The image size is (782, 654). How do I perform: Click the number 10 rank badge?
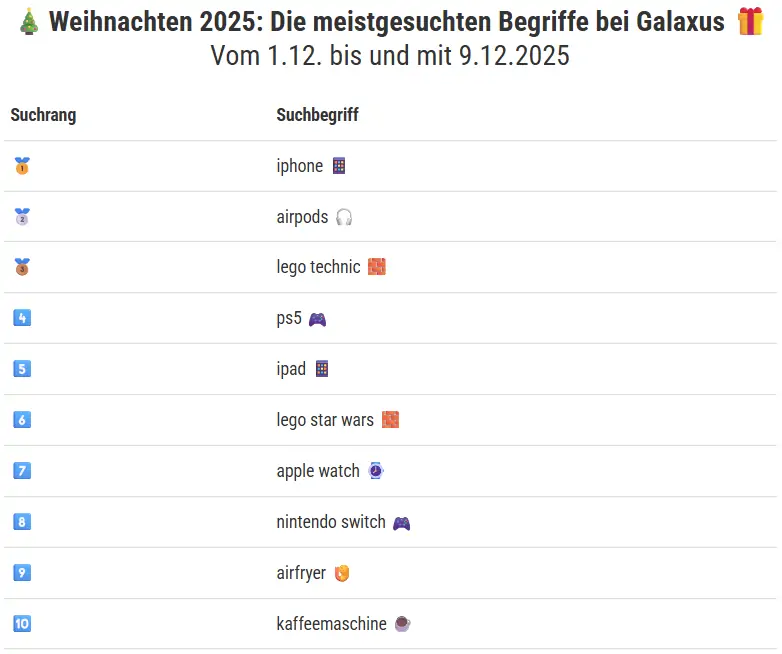(22, 624)
